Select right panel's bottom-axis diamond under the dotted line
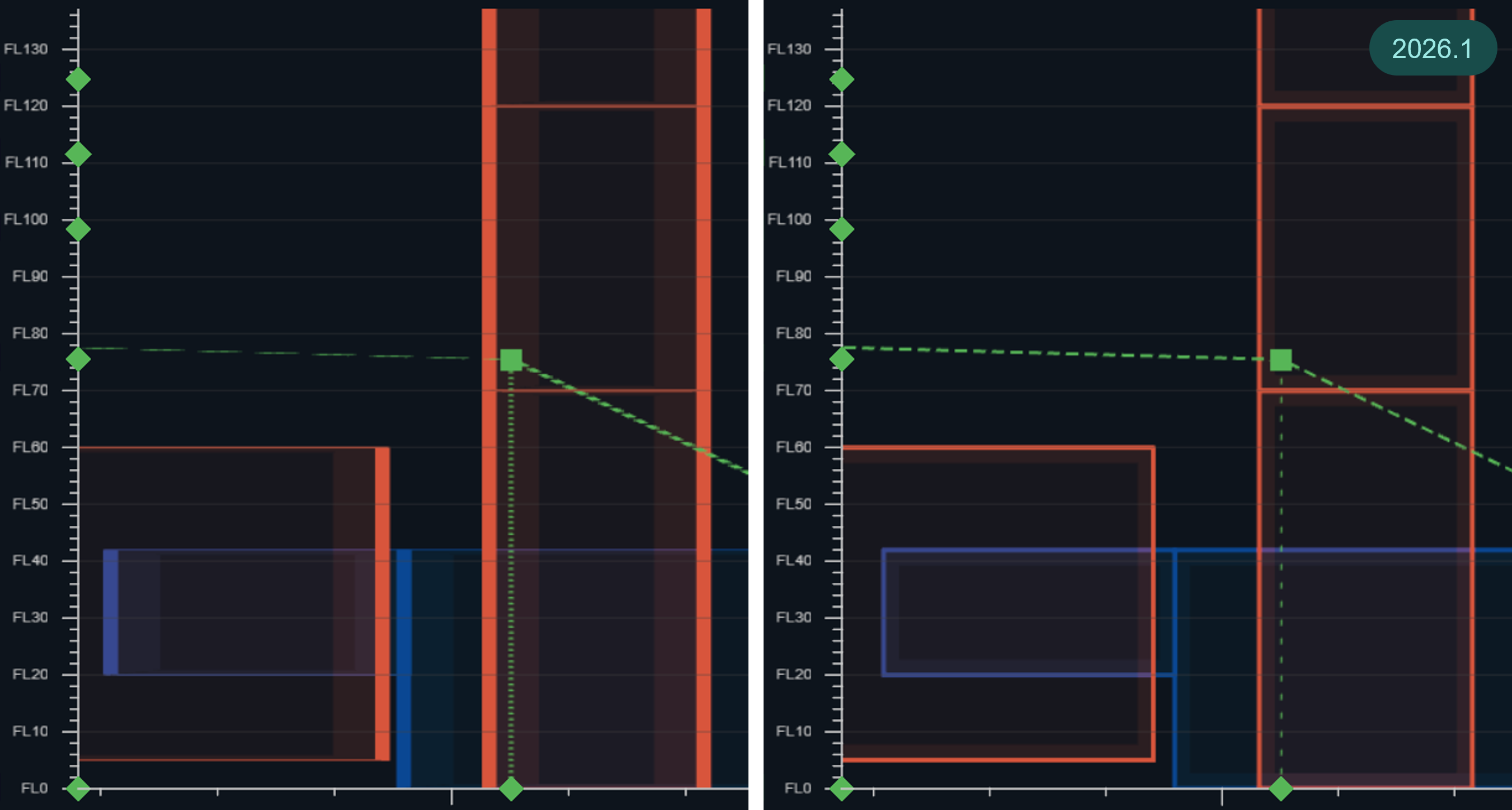Viewport: 1512px width, 810px height. pyautogui.click(x=1281, y=788)
